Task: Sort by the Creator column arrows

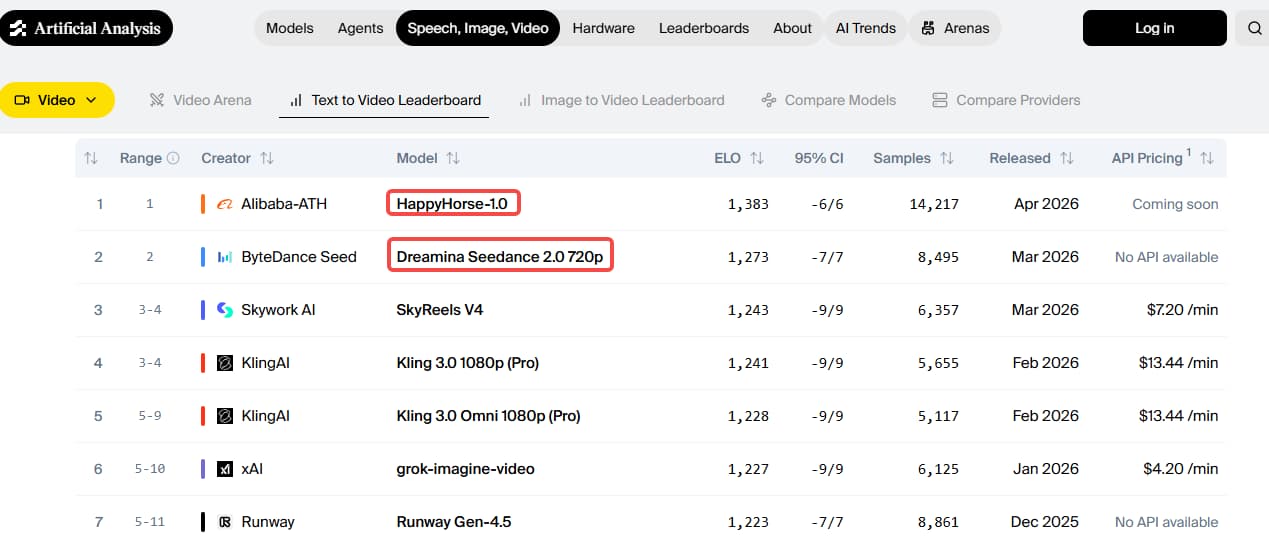Action: coord(267,158)
